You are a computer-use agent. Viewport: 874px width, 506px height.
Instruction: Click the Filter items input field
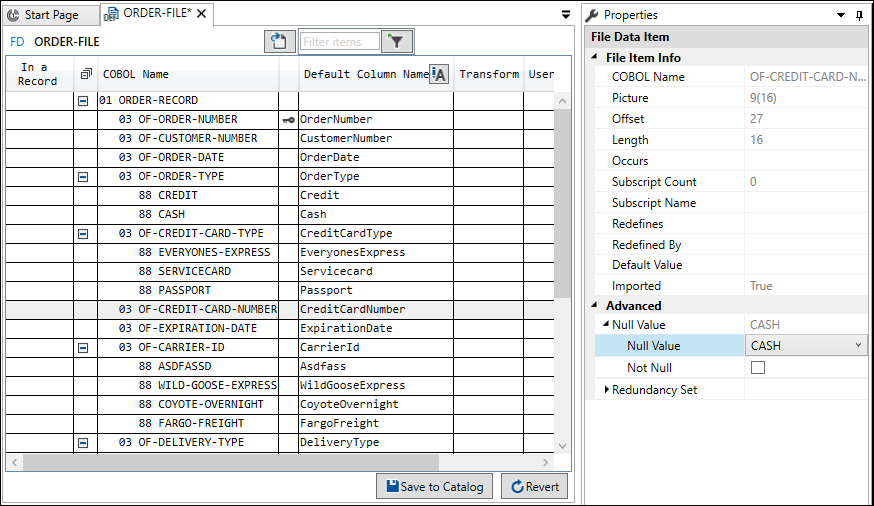[x=340, y=42]
